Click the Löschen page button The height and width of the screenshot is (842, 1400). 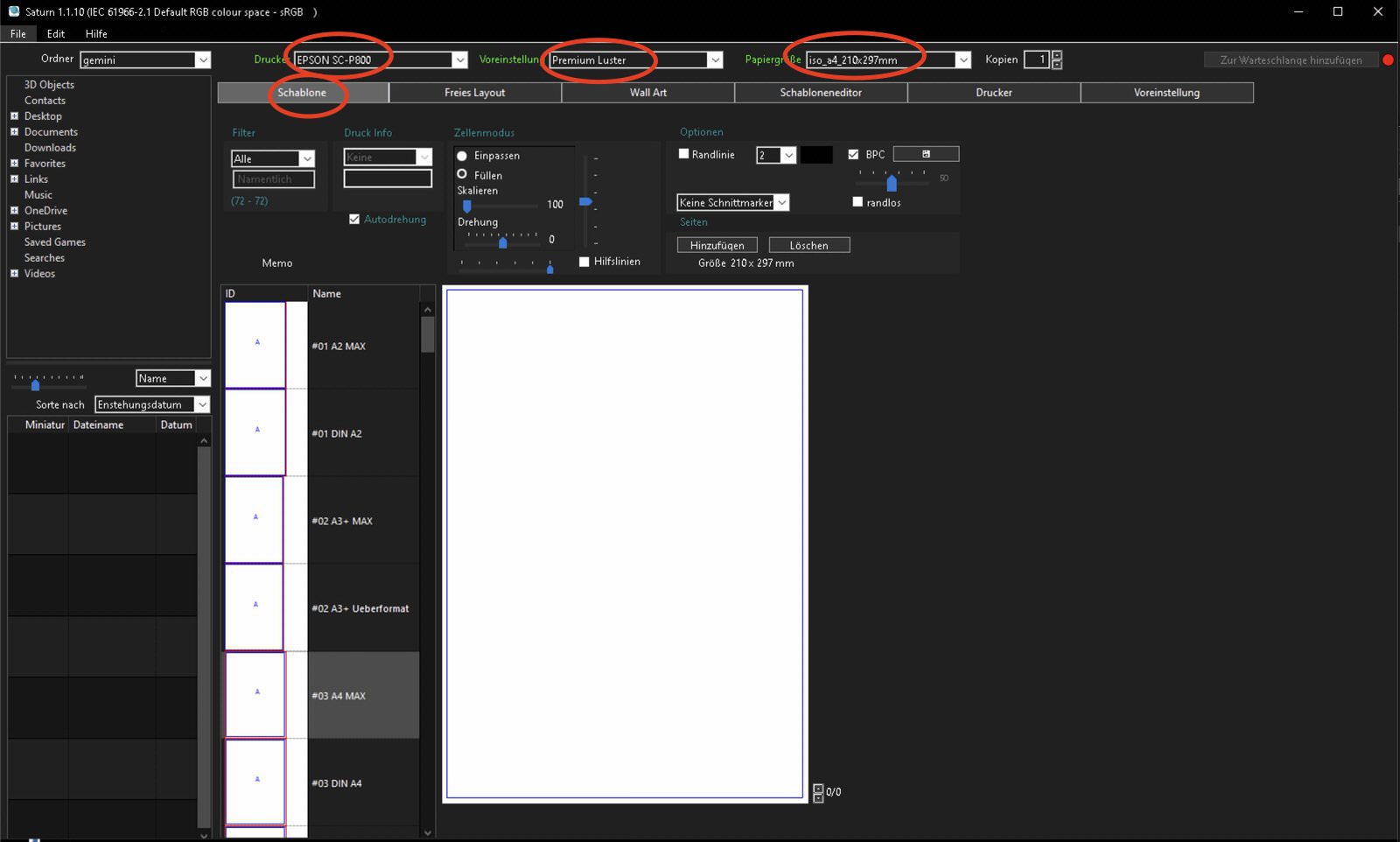(x=809, y=245)
